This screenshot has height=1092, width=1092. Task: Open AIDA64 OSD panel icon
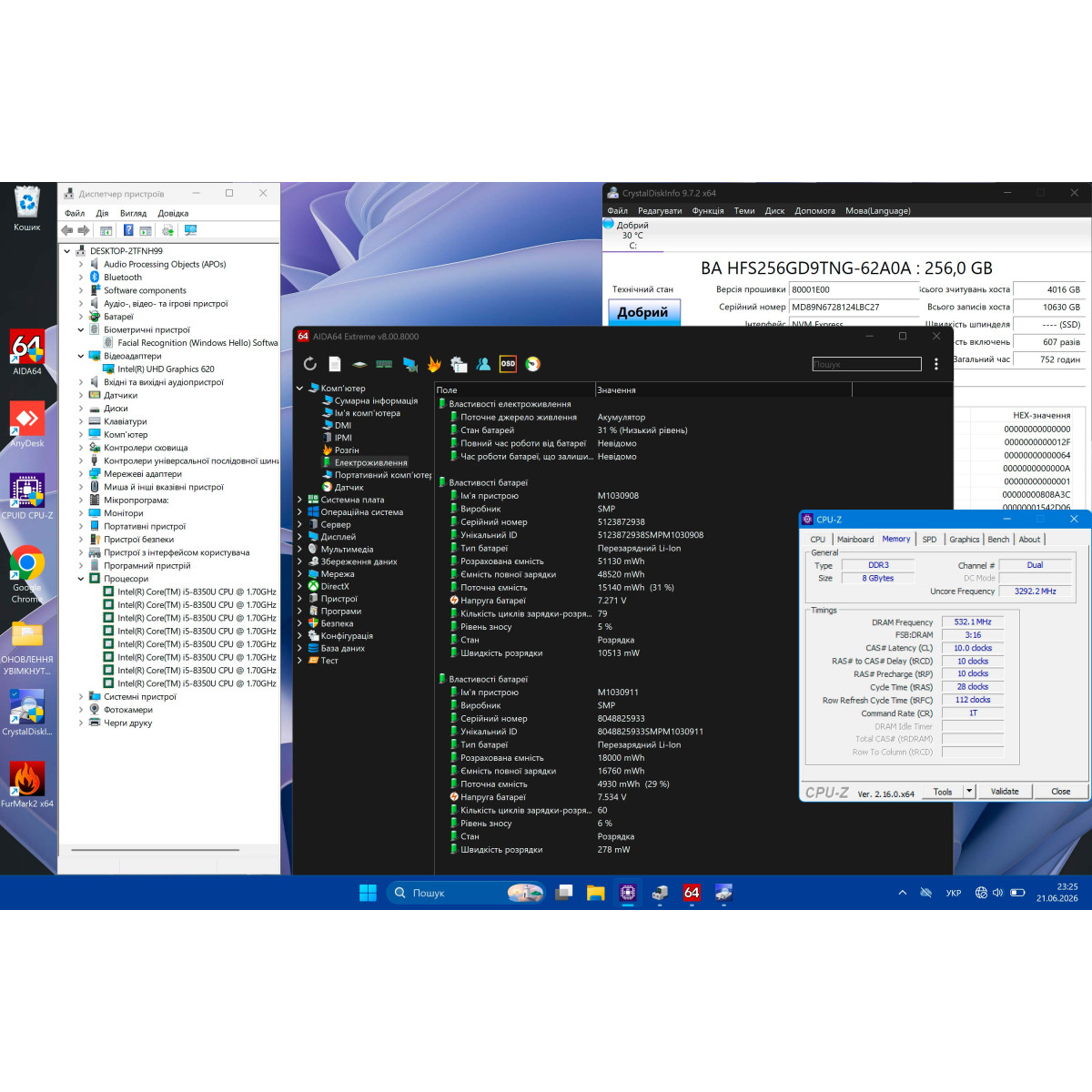[508, 364]
